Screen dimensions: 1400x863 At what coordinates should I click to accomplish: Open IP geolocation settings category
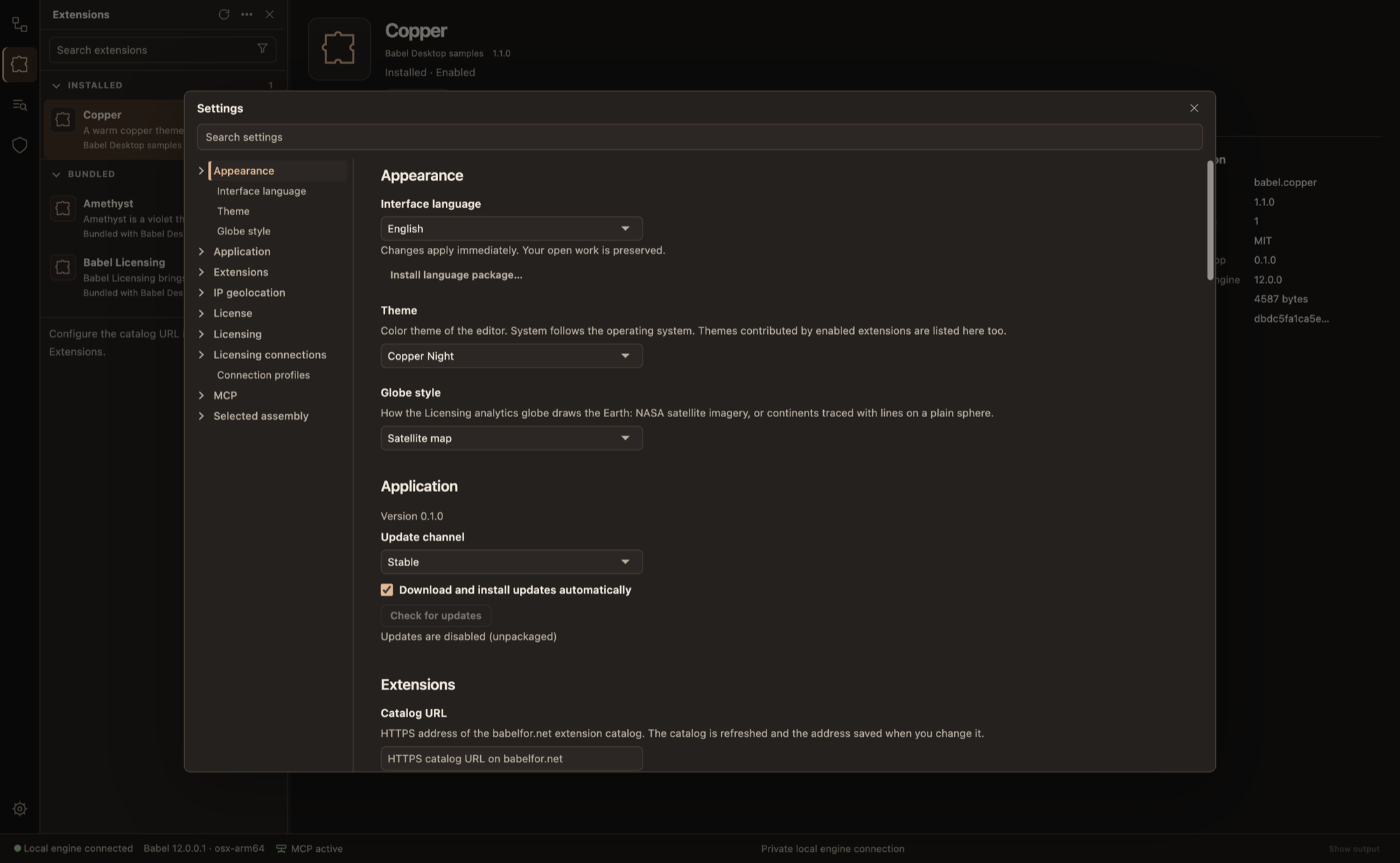[x=249, y=293]
